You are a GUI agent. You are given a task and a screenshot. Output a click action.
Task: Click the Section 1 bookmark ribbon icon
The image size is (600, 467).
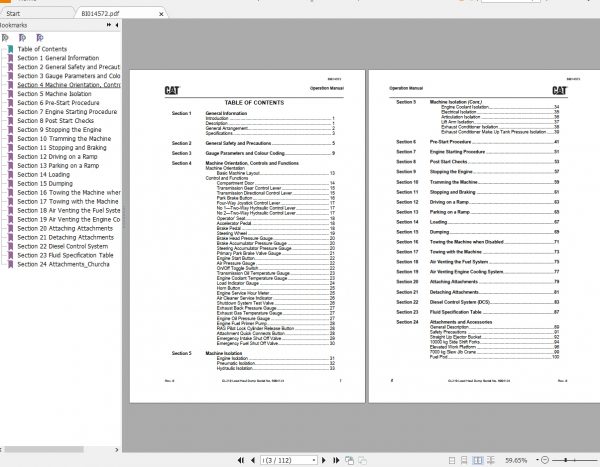pos(10,58)
